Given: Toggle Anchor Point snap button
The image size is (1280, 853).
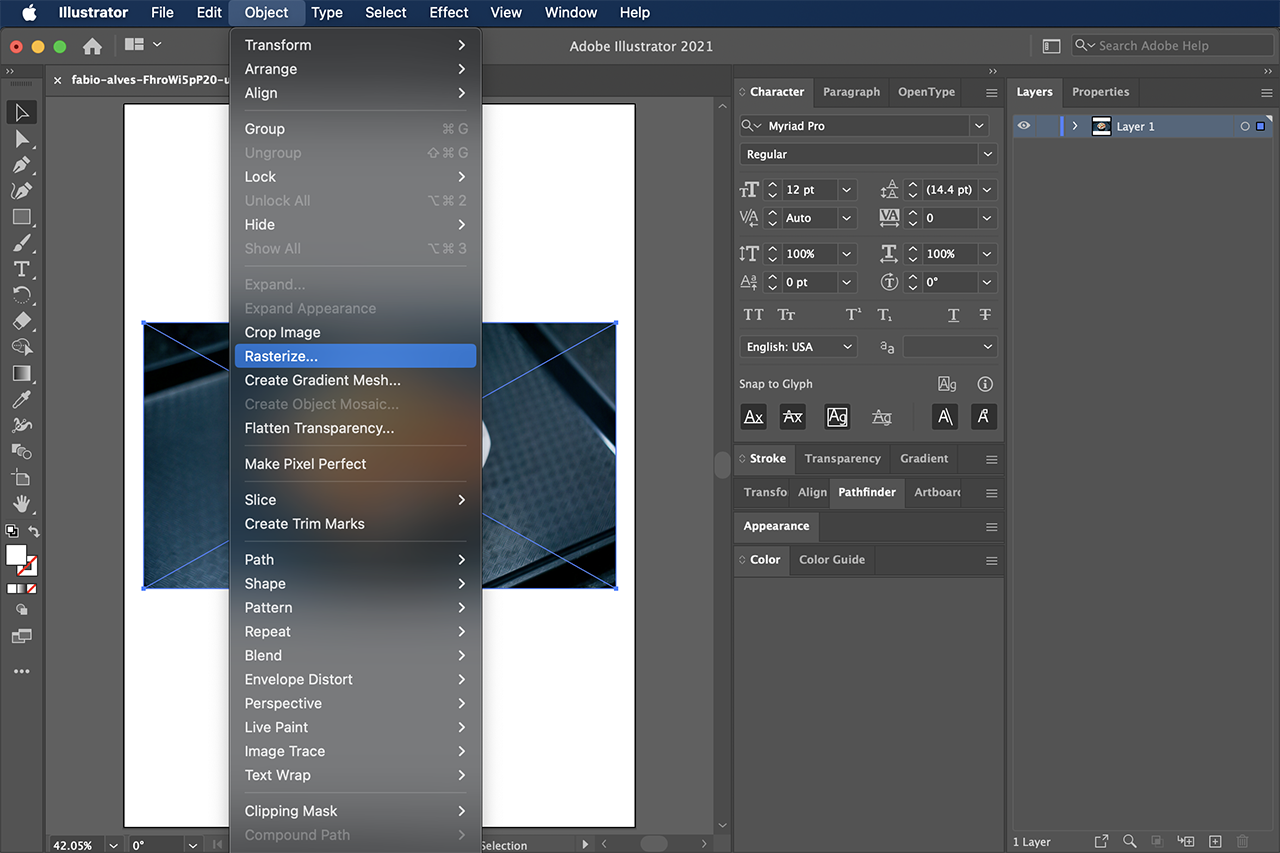Looking at the screenshot, I should coord(983,417).
